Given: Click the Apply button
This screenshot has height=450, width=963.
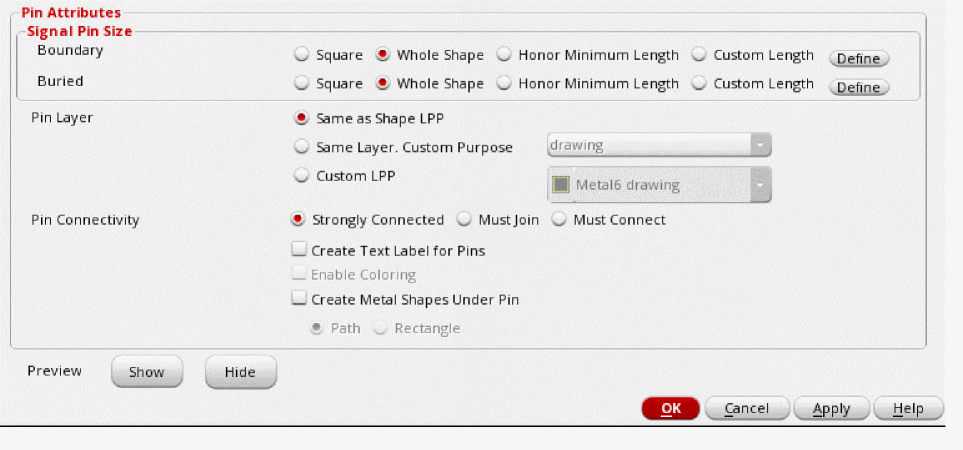Looking at the screenshot, I should pyautogui.click(x=831, y=408).
